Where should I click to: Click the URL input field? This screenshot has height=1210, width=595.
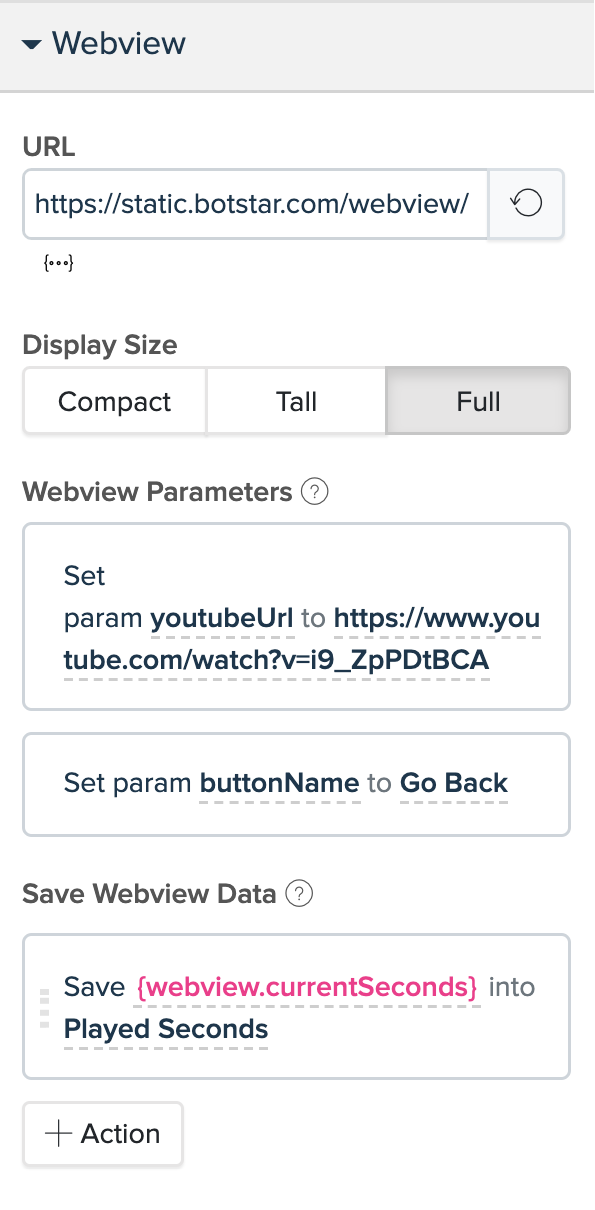256,204
